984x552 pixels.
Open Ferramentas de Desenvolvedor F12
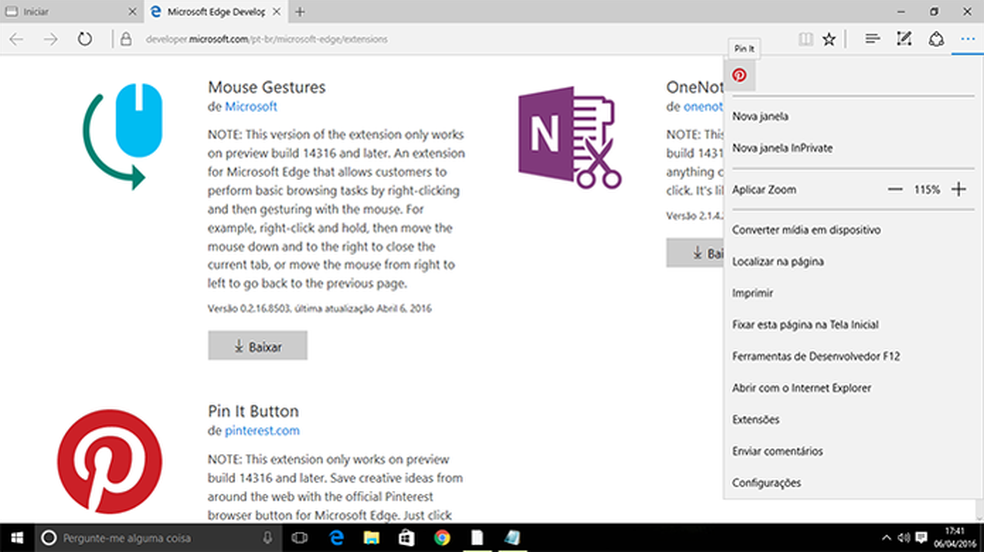pos(816,356)
